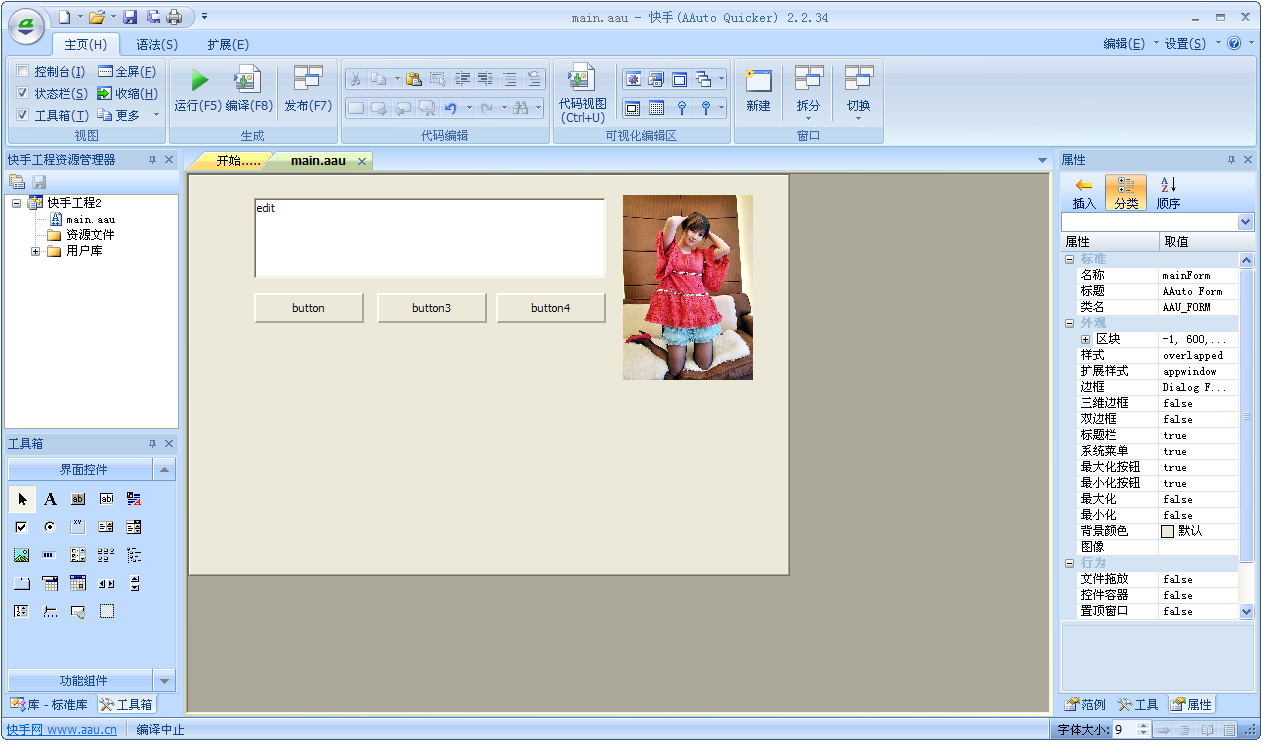Switch to code view (Ctrl+U)
This screenshot has width=1262, height=744.
tap(582, 93)
